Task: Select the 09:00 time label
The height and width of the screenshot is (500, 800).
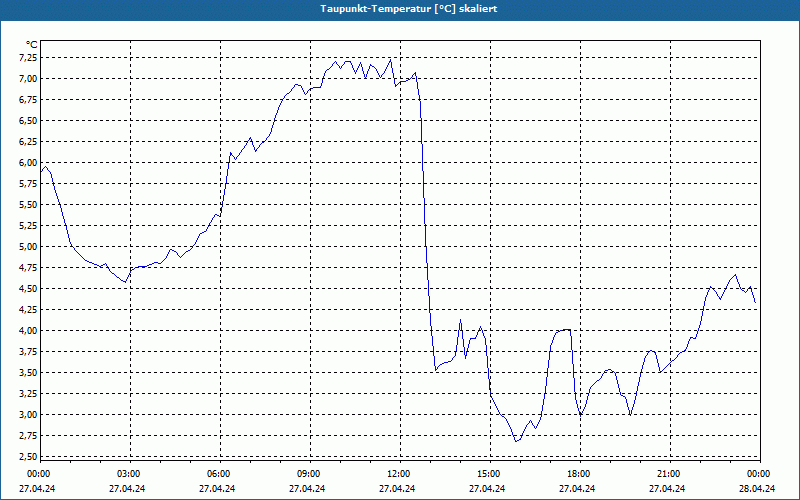Action: coord(310,474)
